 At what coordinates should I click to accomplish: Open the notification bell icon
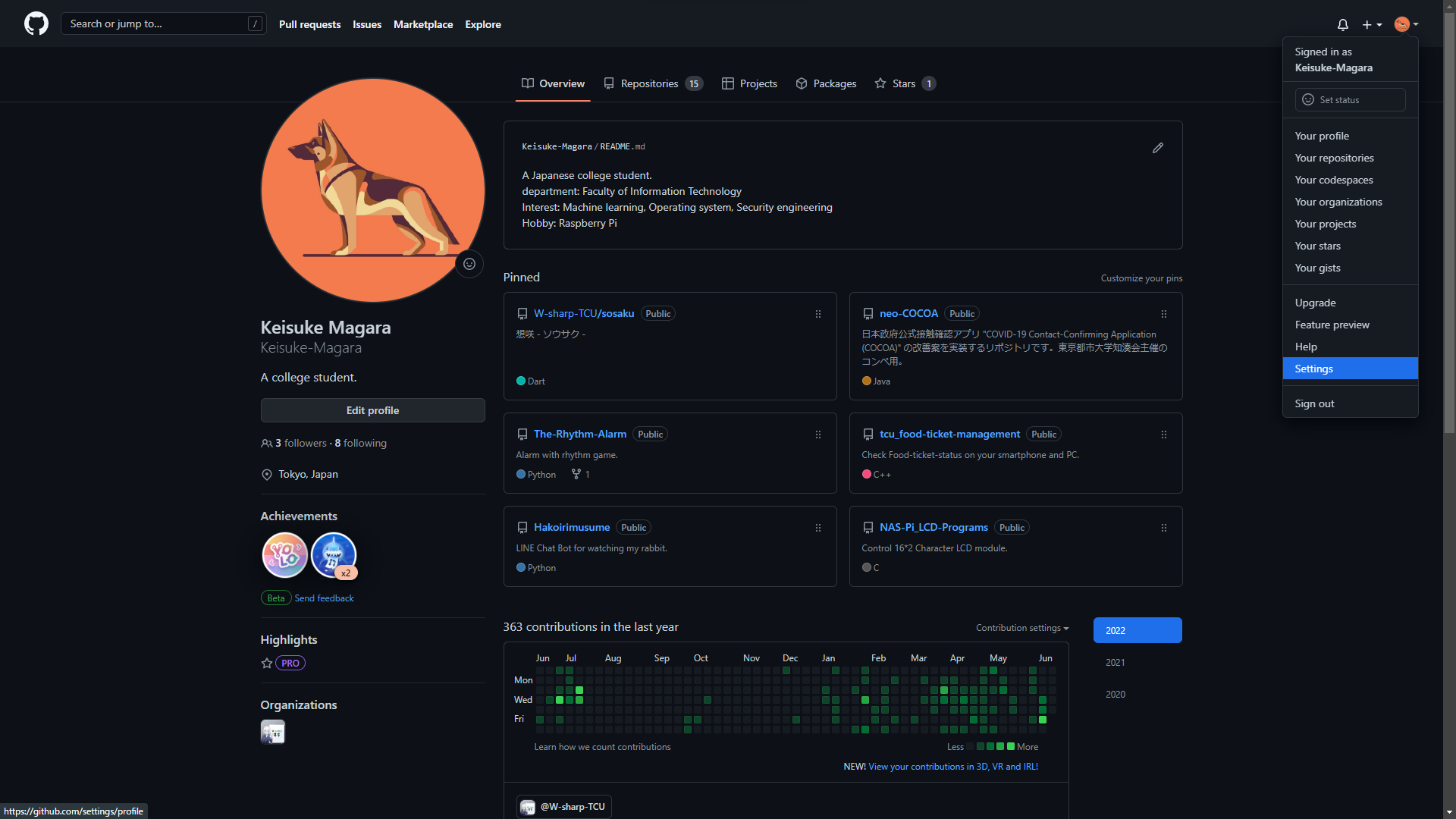1342,25
